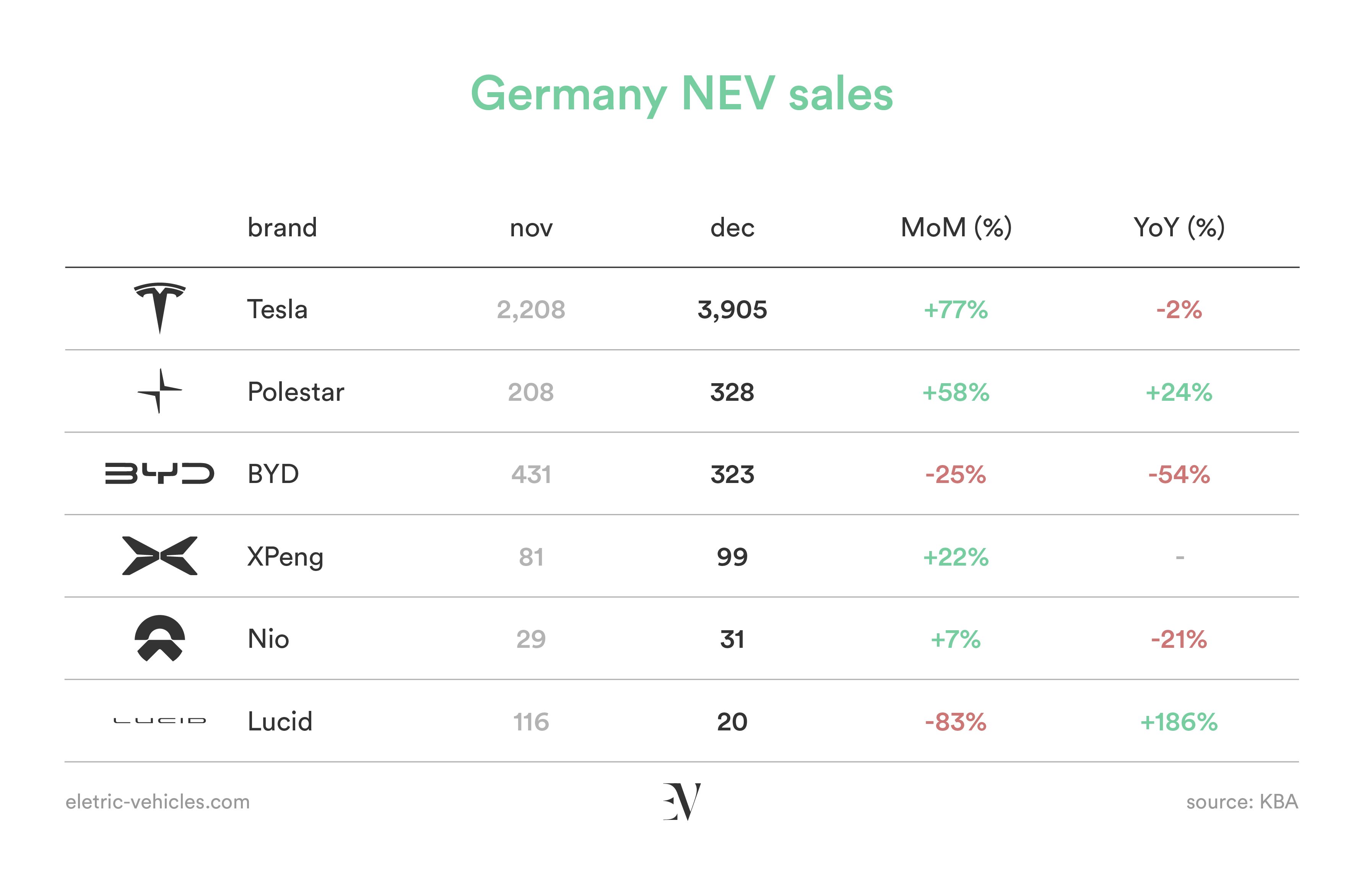Click Lucid's +186% YoY value

pos(1179,722)
